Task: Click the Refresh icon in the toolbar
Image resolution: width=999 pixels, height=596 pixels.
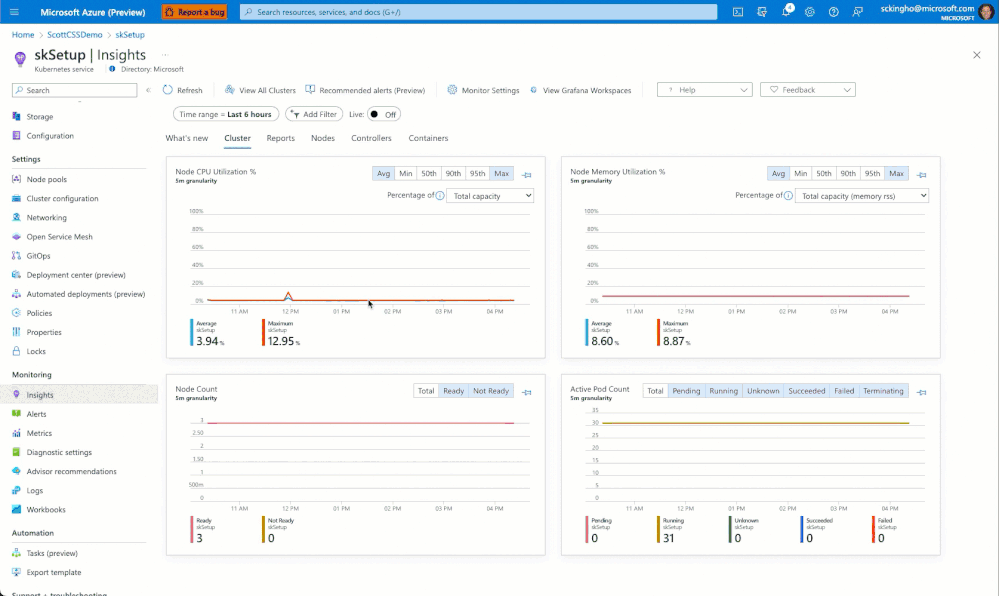Action: [x=168, y=90]
